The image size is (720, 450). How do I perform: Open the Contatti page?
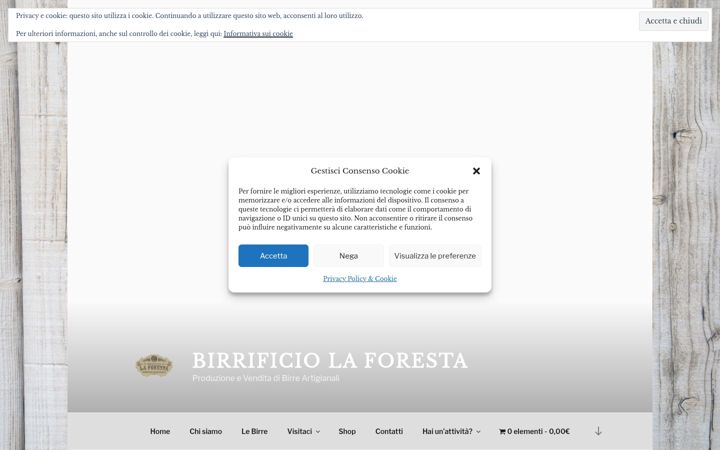(x=389, y=431)
